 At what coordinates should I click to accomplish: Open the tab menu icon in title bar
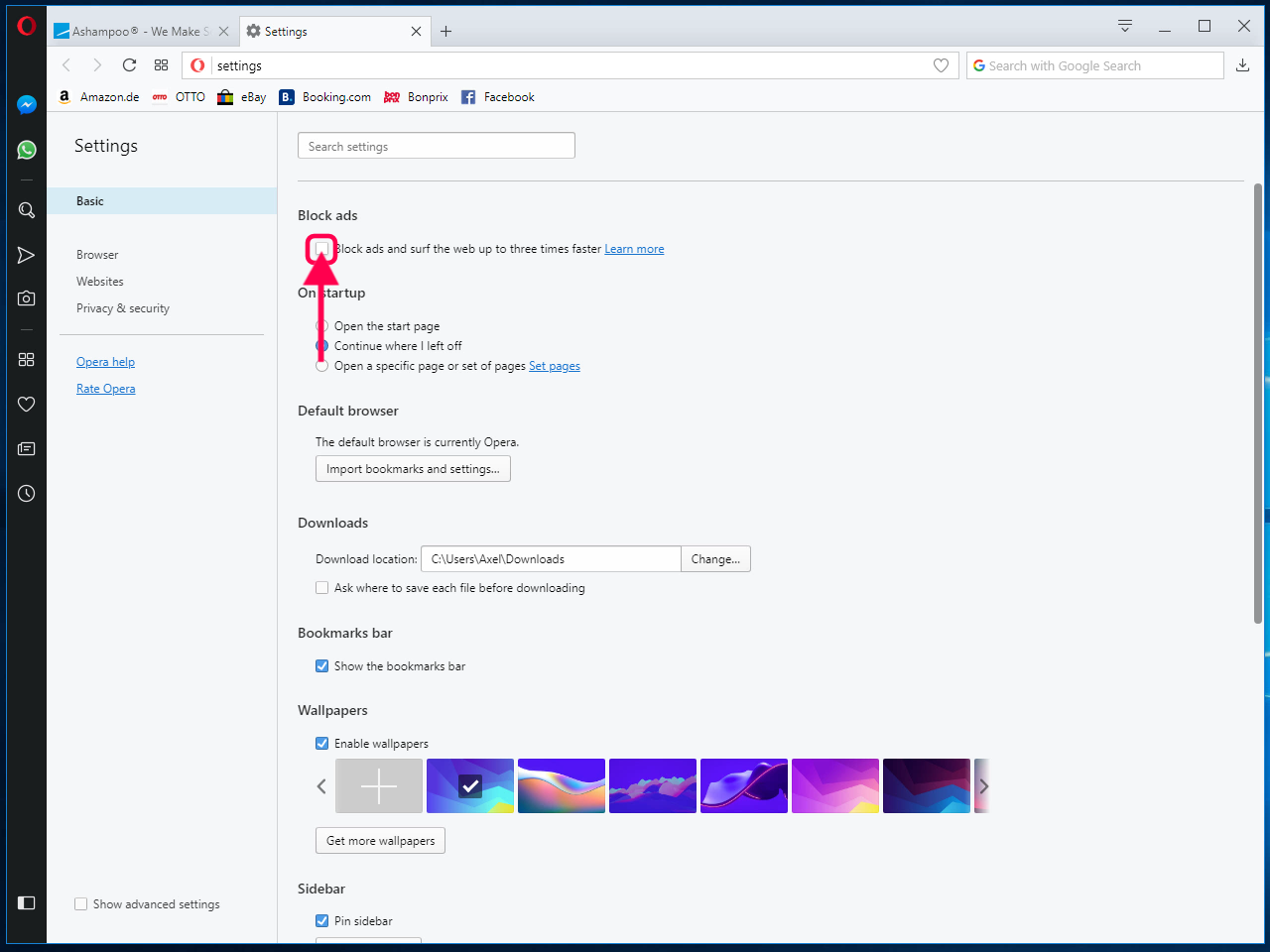1125,26
